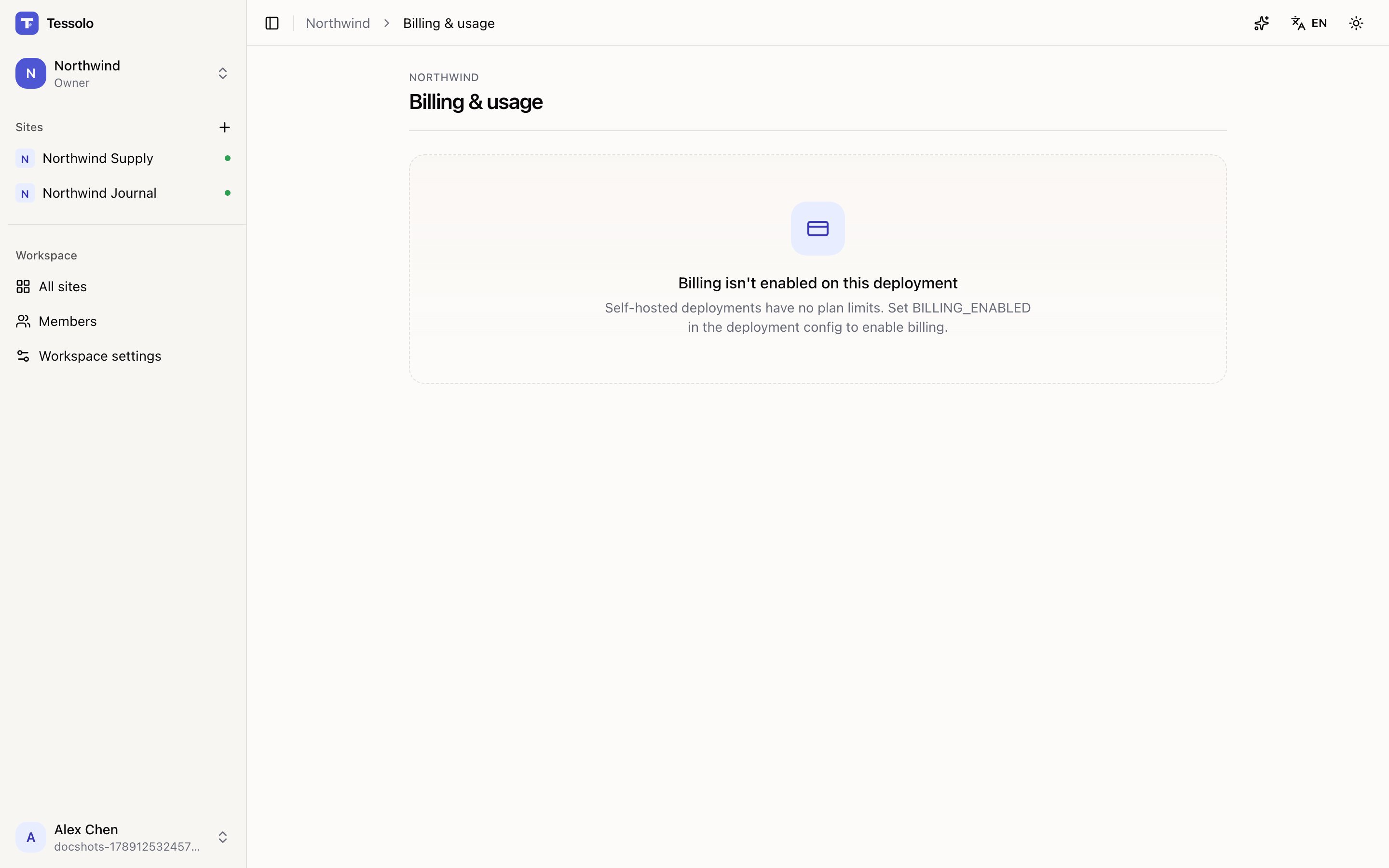Click the Northwind breadcrumb link
Screen dimensions: 1389x868
(338, 23)
